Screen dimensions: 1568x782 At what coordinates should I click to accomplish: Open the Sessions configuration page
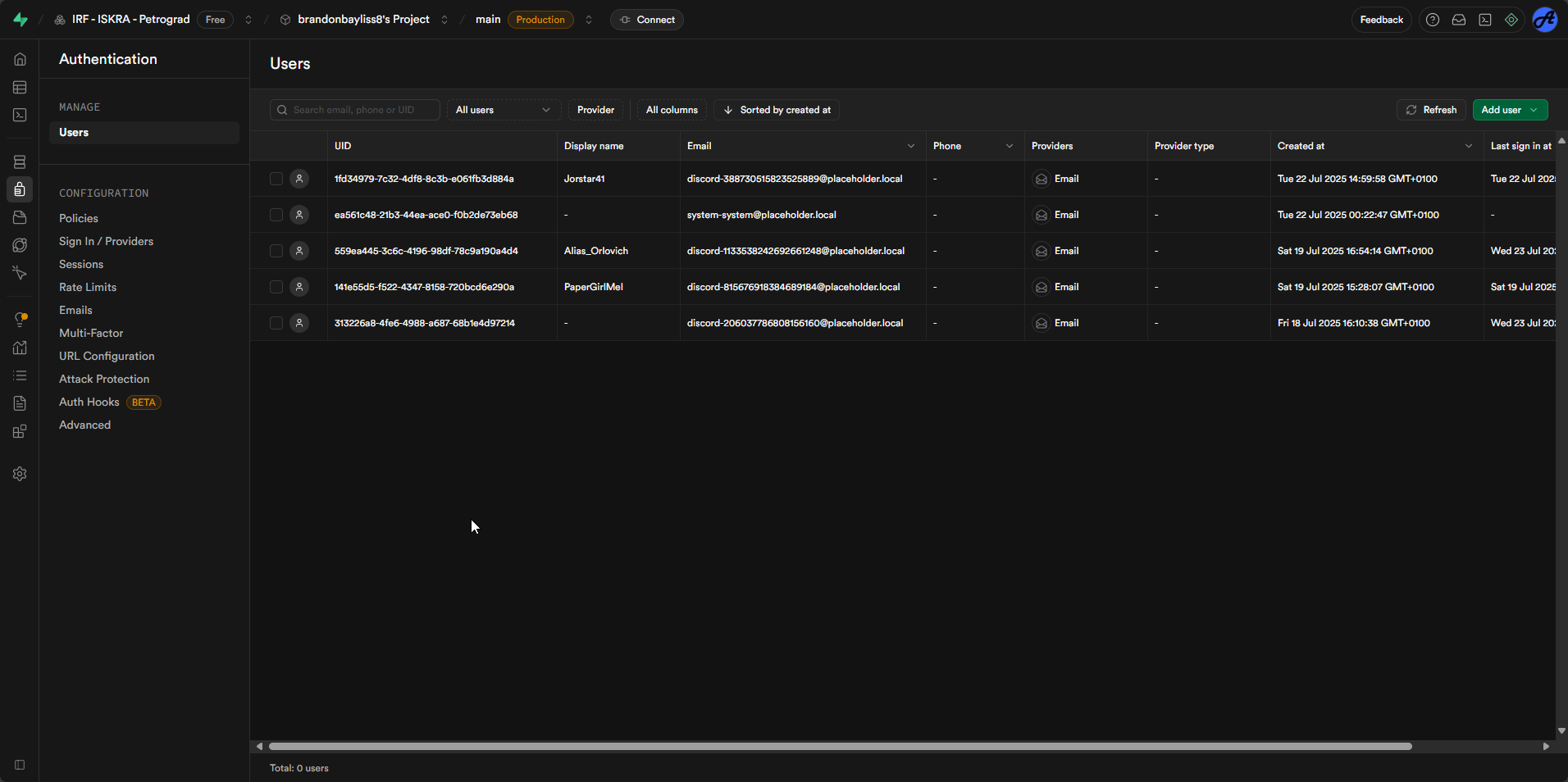coord(81,264)
